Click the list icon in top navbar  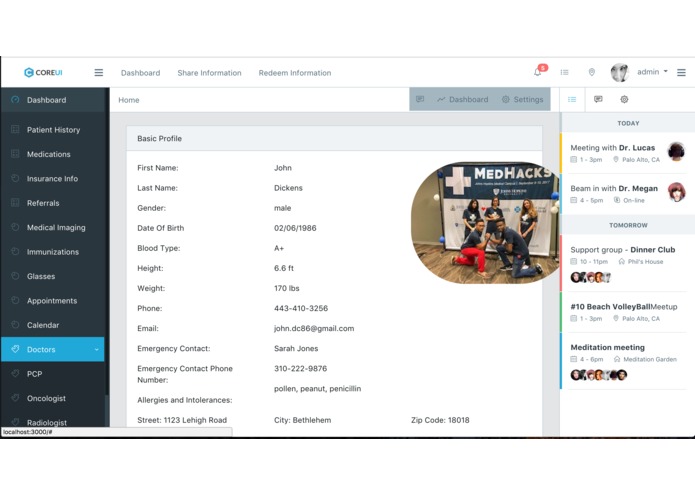(x=564, y=72)
